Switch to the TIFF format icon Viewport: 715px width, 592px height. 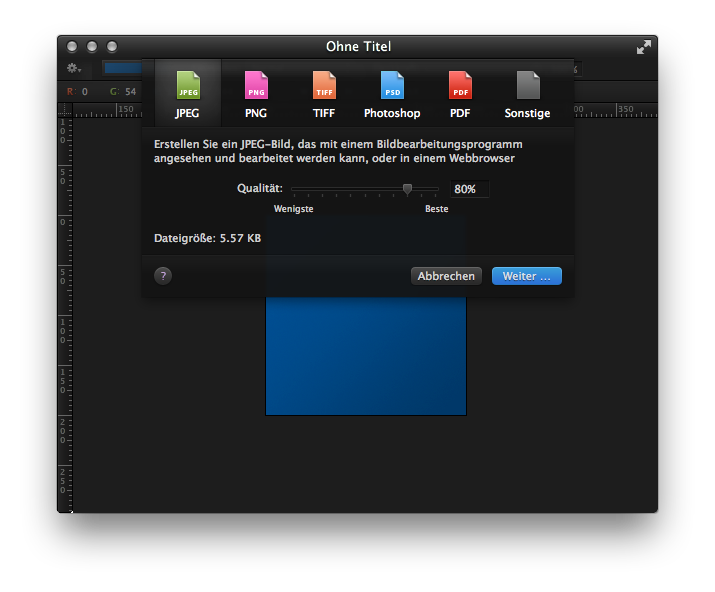tap(324, 86)
